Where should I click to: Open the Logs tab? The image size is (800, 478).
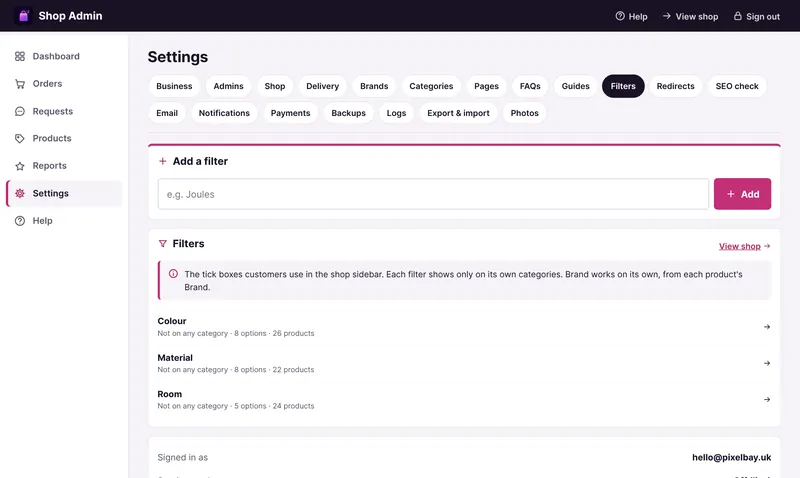(x=396, y=113)
